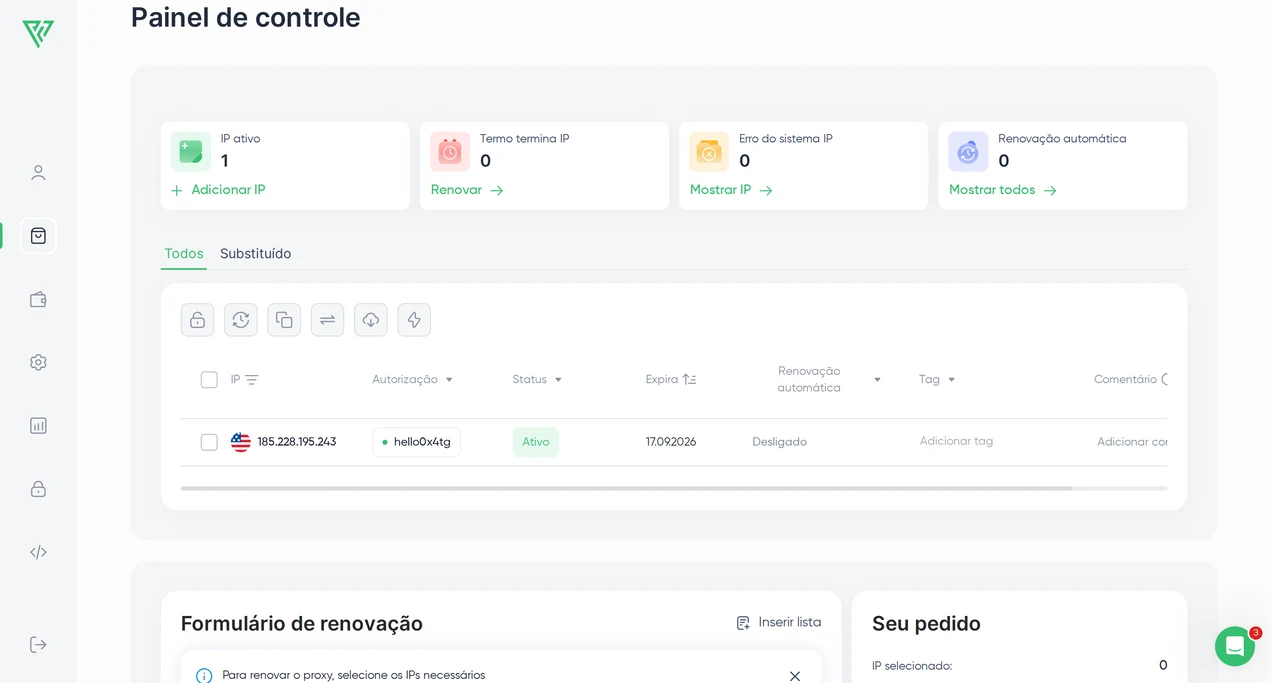Click the red Termo termina IP clock icon

[450, 152]
